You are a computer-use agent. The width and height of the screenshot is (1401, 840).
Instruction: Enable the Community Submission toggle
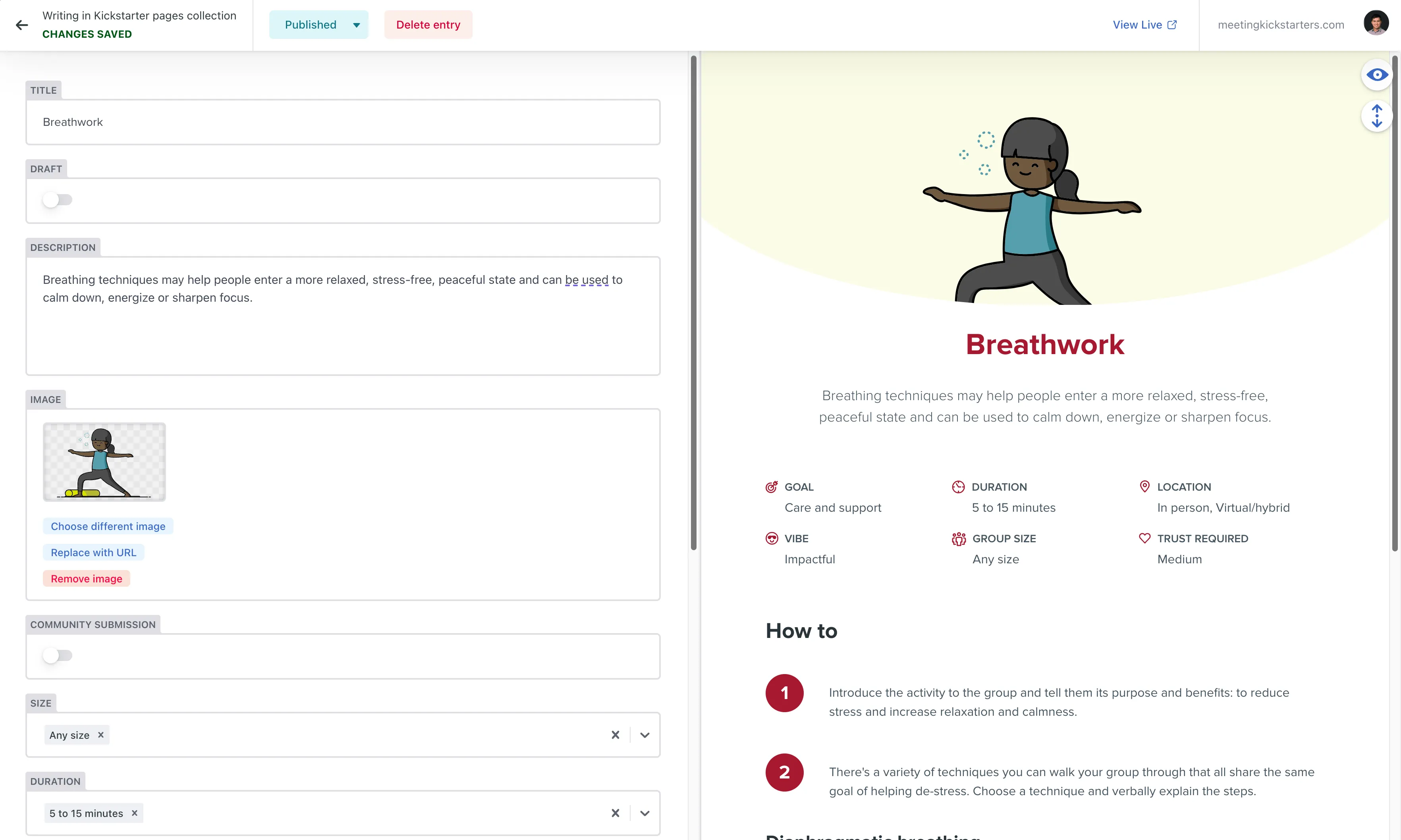click(x=57, y=655)
